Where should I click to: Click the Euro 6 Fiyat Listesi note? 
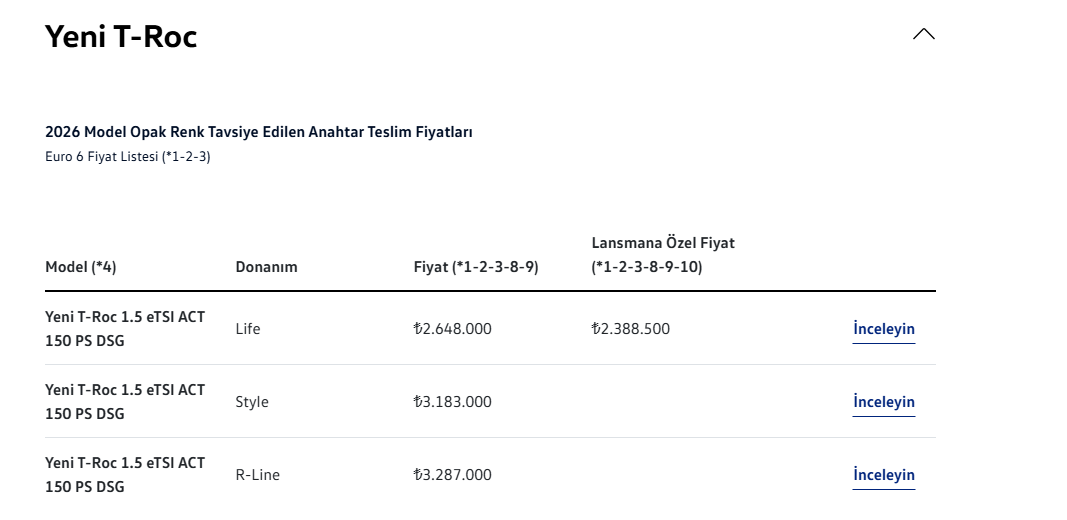(x=127, y=157)
